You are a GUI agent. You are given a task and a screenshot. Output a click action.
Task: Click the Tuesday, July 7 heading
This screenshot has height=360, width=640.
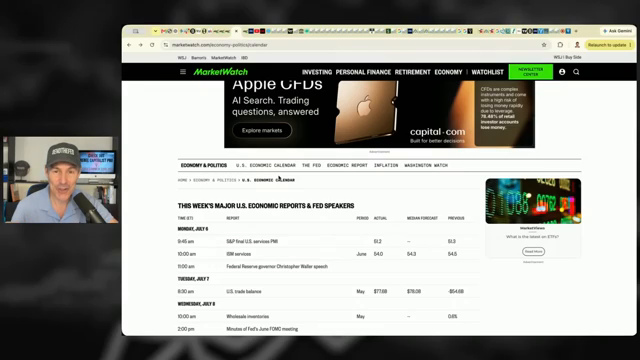pos(193,279)
